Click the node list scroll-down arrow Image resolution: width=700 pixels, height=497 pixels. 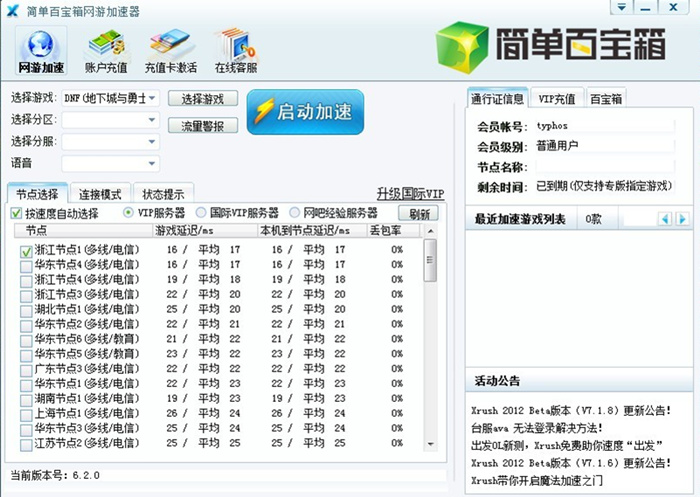(430, 444)
